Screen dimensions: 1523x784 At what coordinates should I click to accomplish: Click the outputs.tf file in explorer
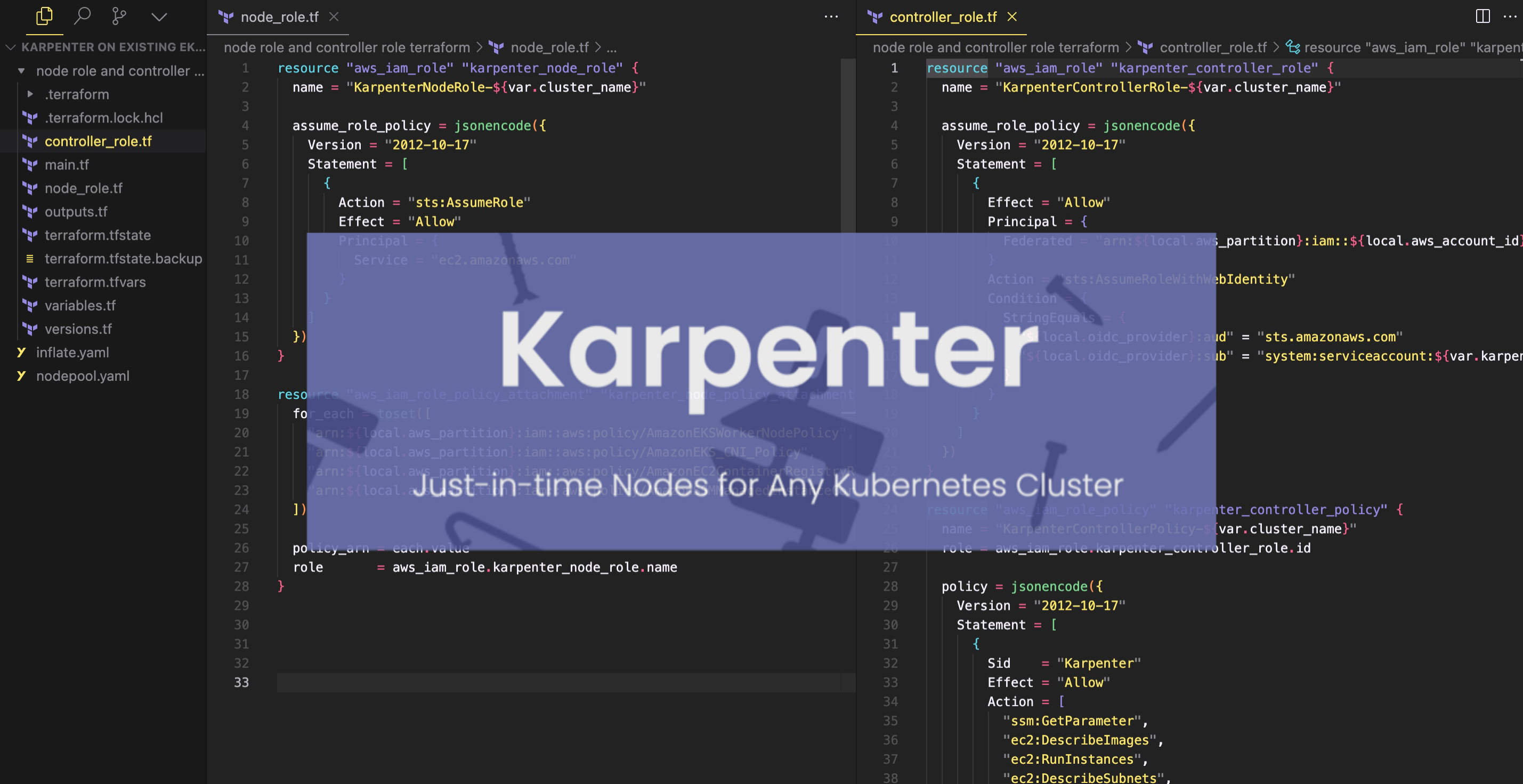point(75,212)
